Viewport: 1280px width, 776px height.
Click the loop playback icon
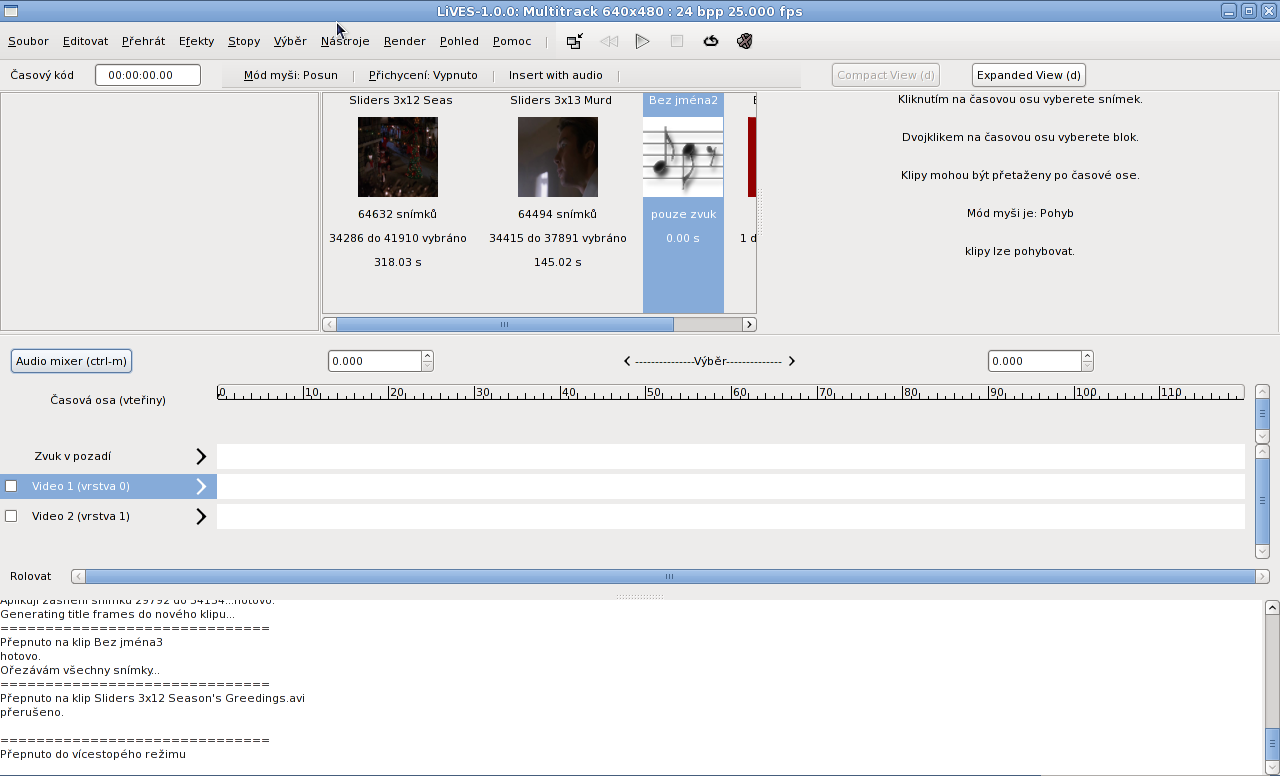[x=711, y=41]
